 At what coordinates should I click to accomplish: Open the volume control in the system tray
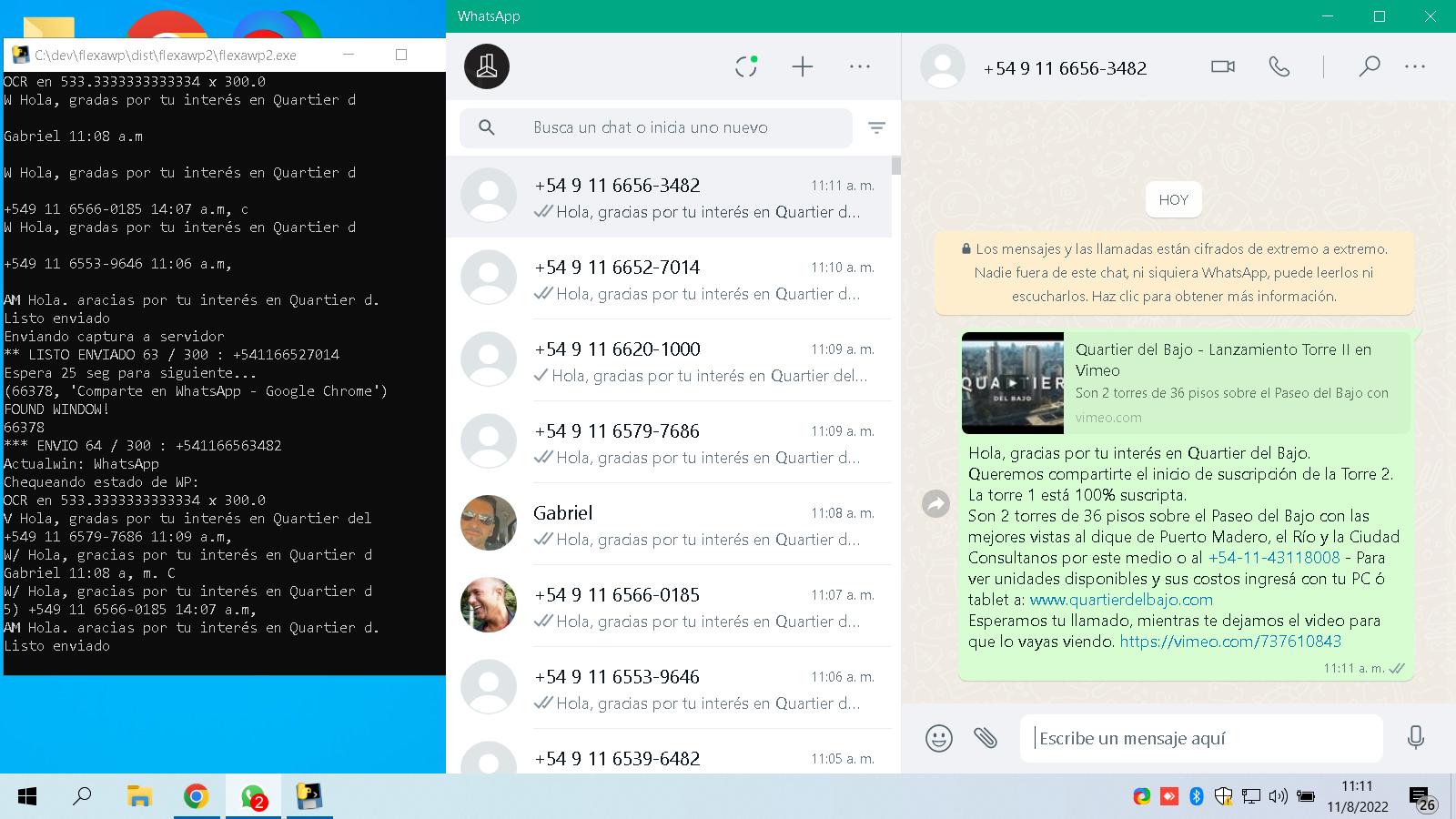(x=1278, y=796)
